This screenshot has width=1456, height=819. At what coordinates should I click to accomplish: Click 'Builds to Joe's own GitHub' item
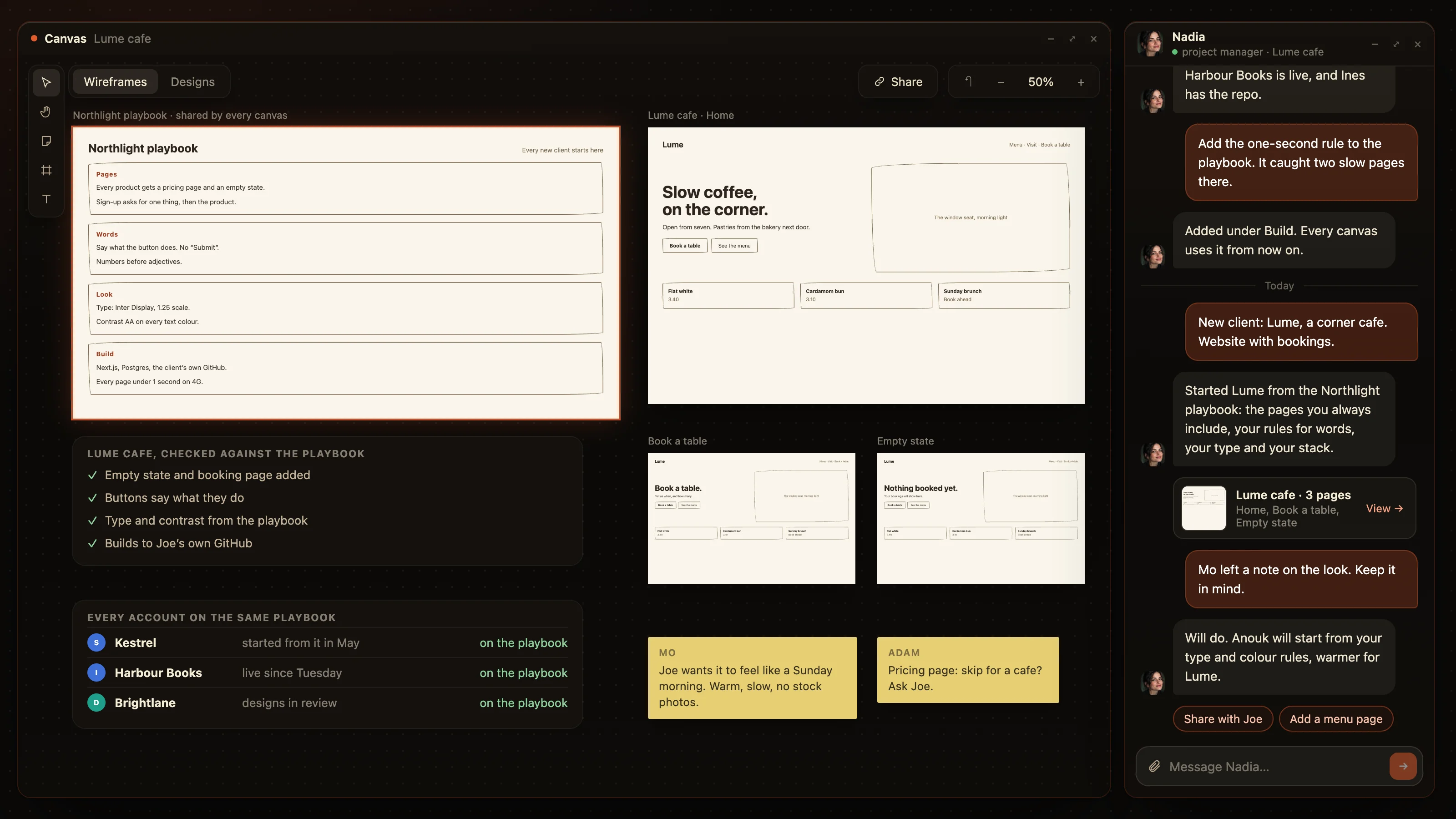[x=178, y=543]
